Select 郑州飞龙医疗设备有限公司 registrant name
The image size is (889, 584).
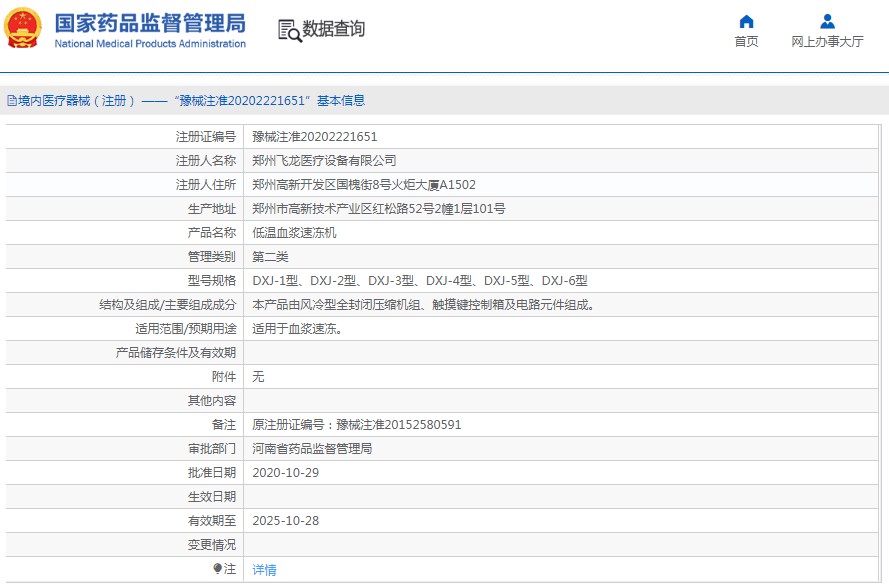tap(324, 160)
